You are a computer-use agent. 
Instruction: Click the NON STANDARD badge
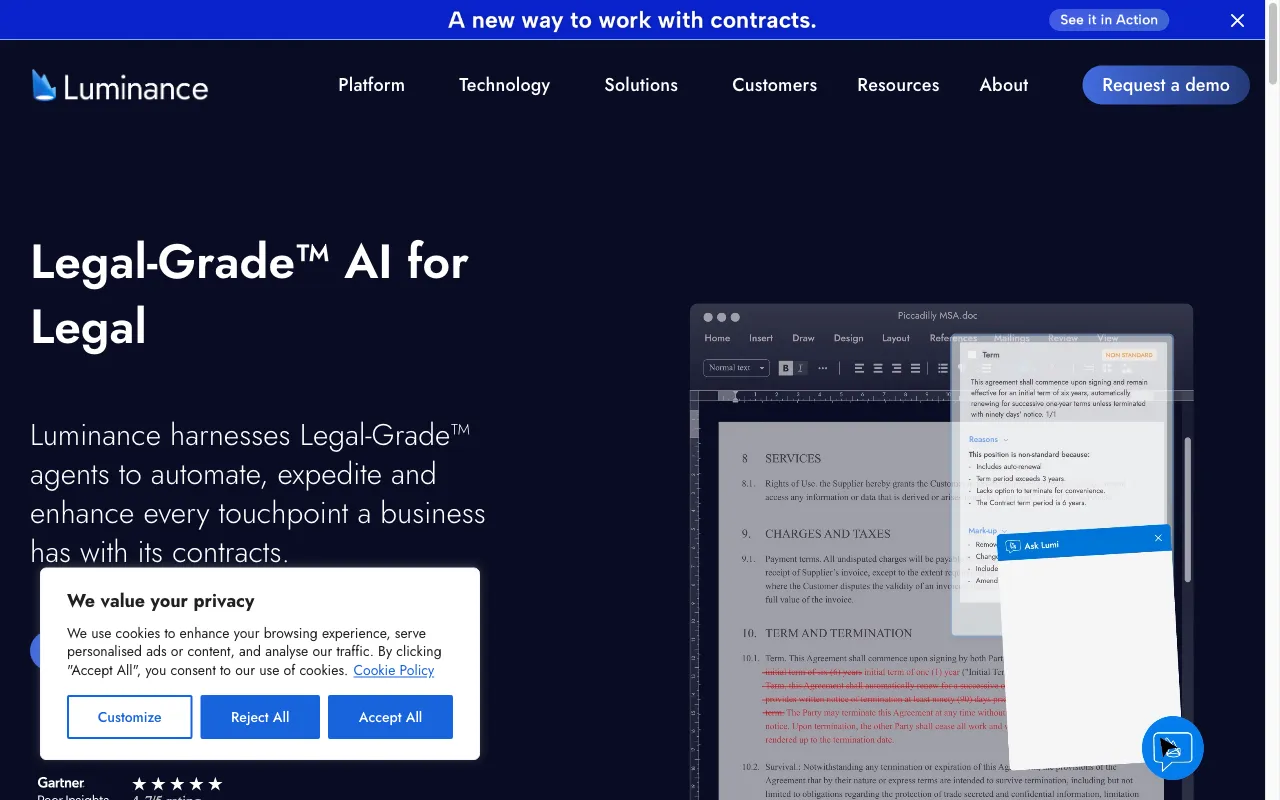tap(1129, 355)
